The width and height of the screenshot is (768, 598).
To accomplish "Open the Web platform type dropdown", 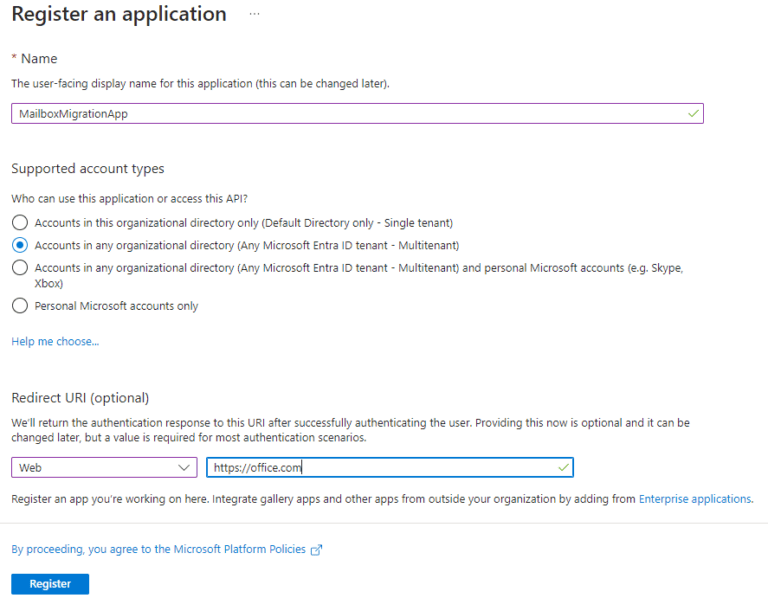I will coord(104,468).
